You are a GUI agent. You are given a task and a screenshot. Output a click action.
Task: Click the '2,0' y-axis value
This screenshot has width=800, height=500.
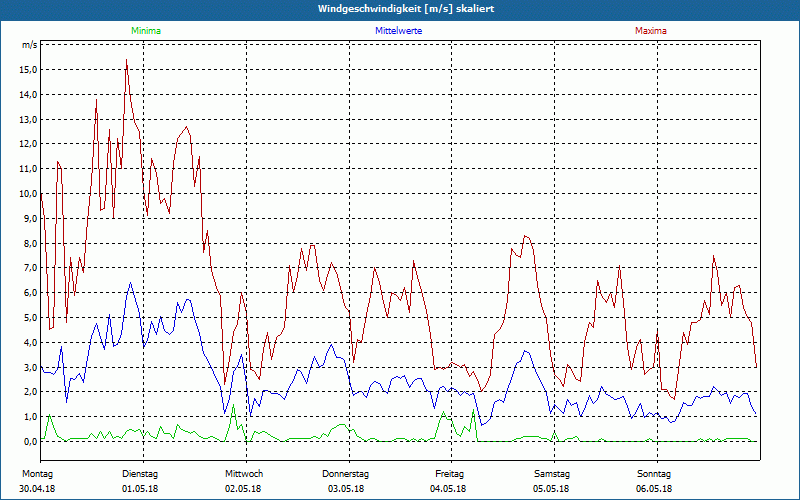[30, 392]
